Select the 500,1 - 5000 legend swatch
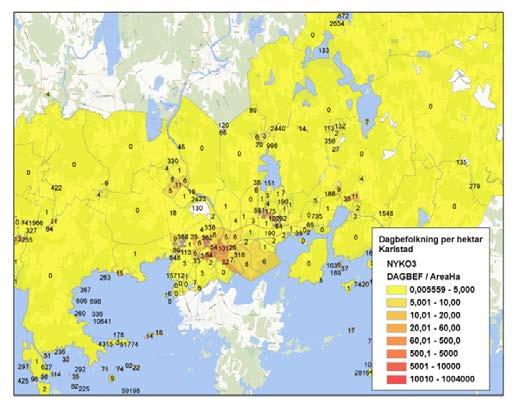The image size is (520, 412). [396, 353]
